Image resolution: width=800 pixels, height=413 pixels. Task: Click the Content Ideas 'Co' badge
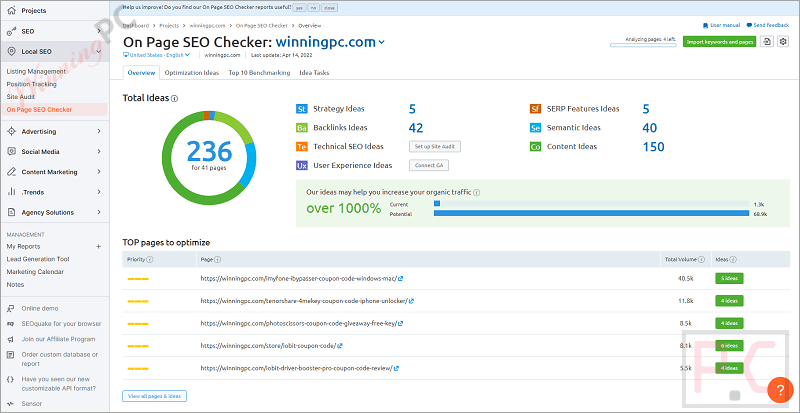click(x=535, y=147)
